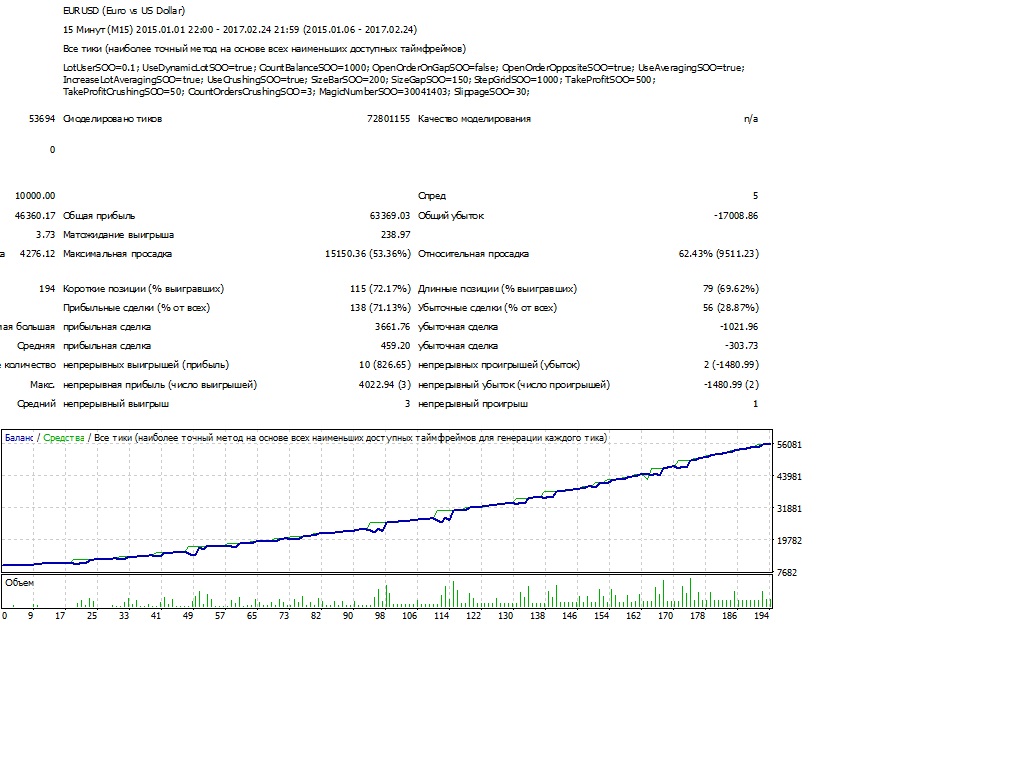The height and width of the screenshot is (768, 1024).
Task: Select the modelling quality value n/a
Action: [x=751, y=119]
